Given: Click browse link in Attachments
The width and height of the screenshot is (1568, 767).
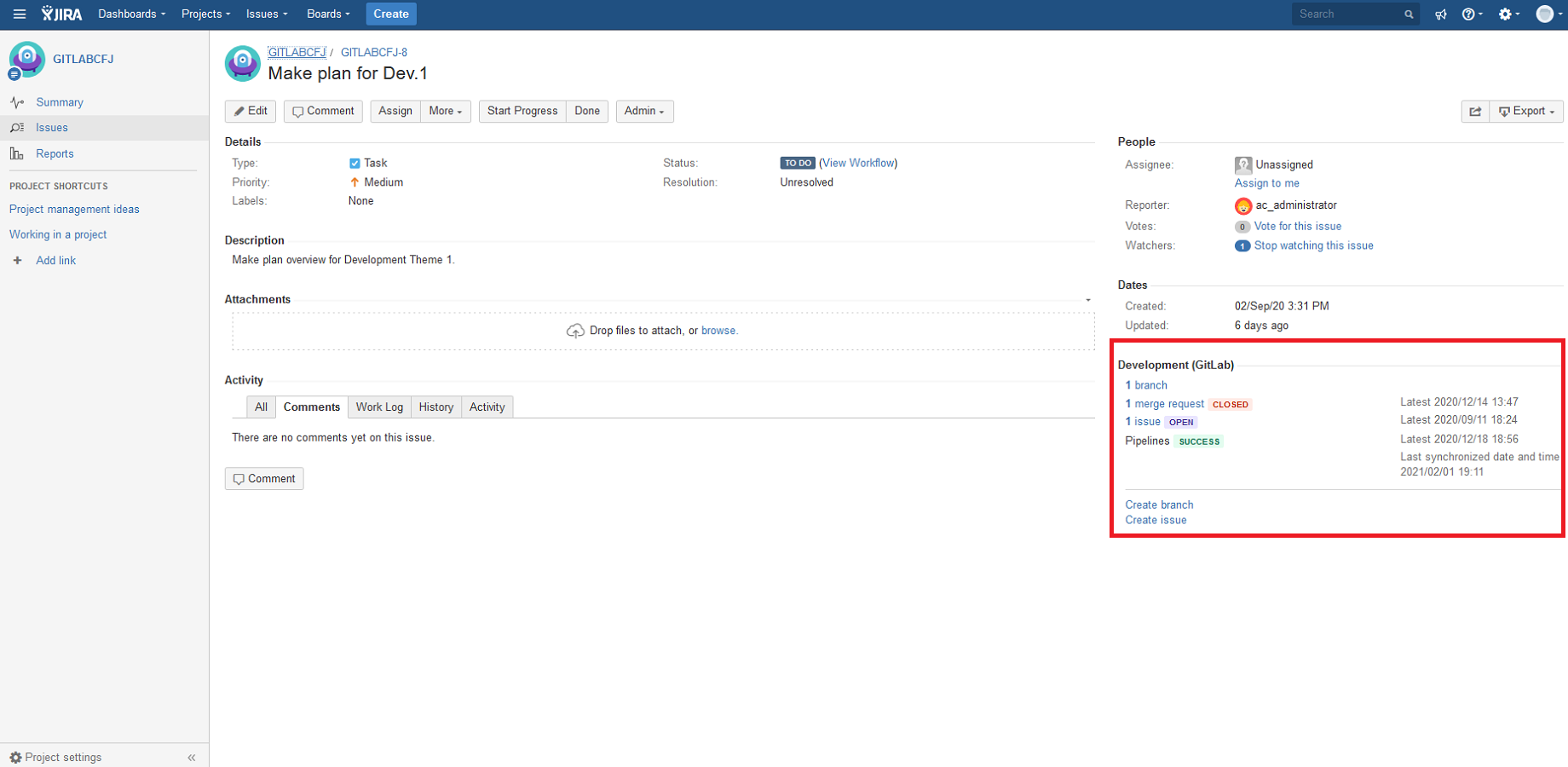Looking at the screenshot, I should pos(718,331).
